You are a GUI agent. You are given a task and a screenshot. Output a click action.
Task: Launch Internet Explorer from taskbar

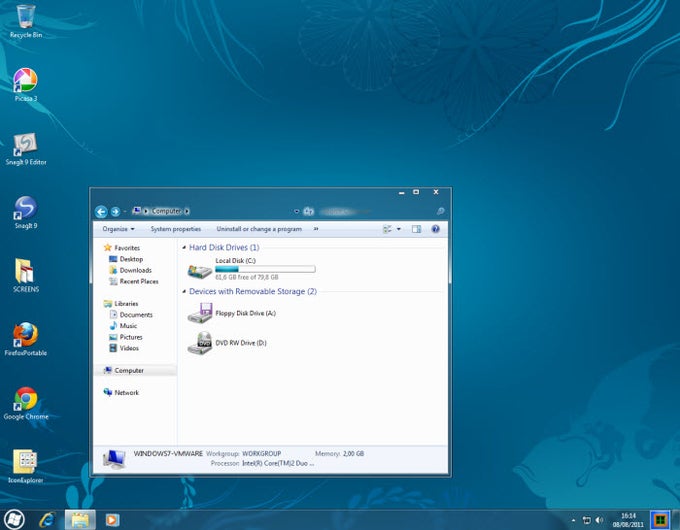(x=47, y=520)
